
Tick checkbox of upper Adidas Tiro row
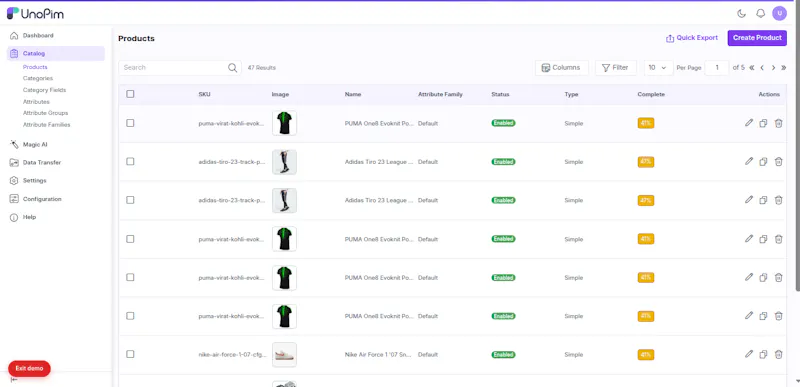coord(130,161)
